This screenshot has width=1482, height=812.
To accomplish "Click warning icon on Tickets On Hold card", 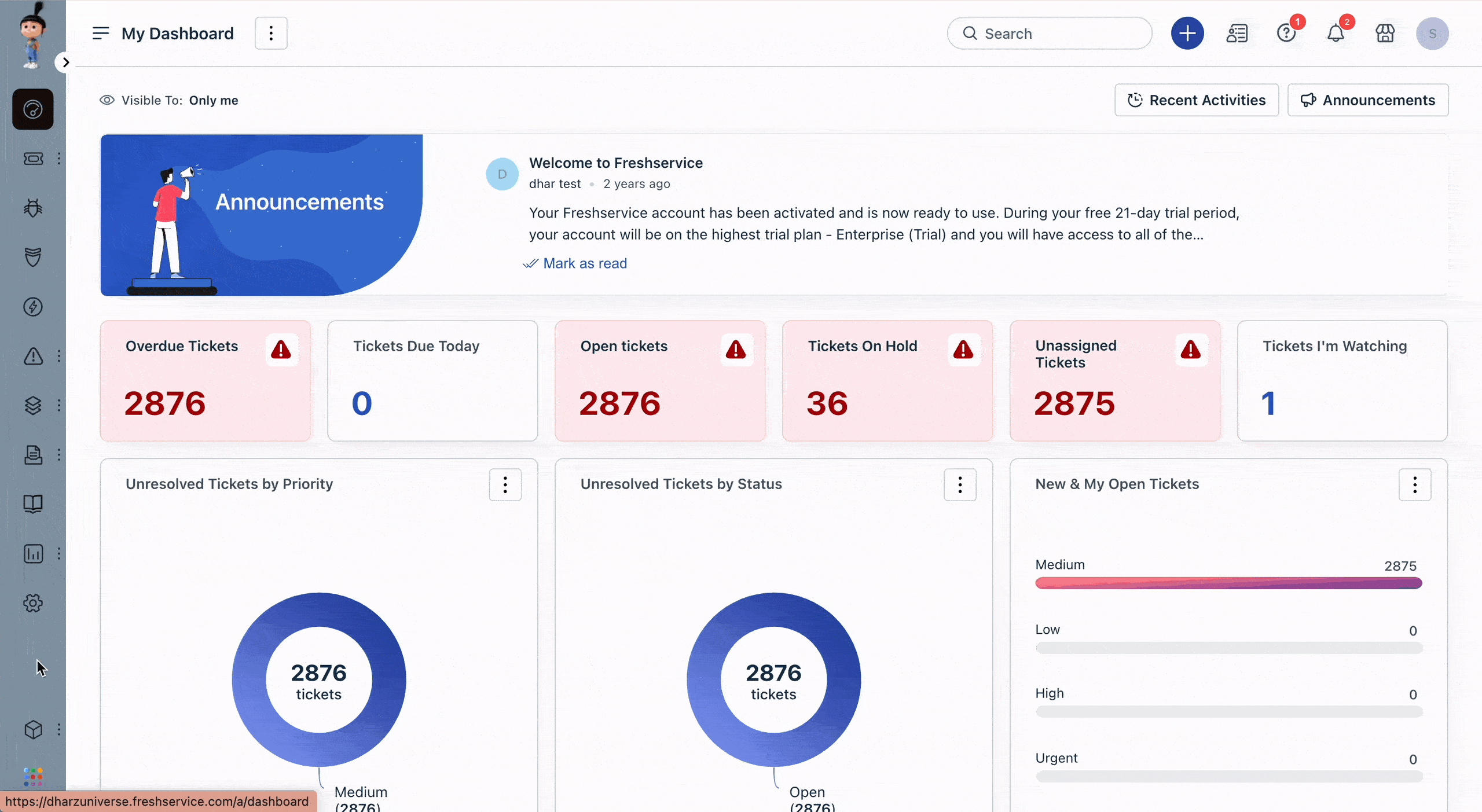I will 963,350.
